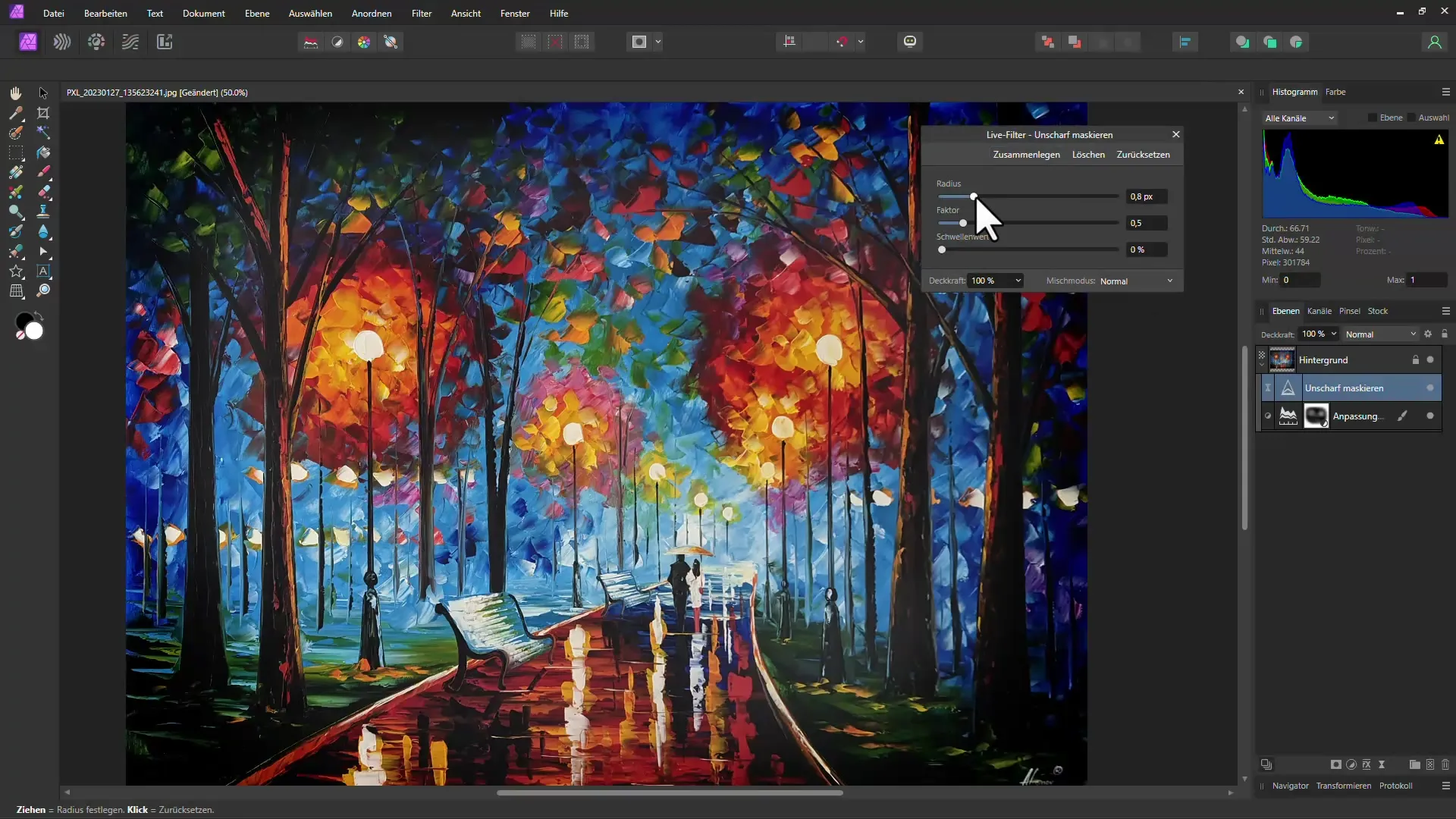Open adjustments menu in Layers panel
This screenshot has height=819, width=1456.
pos(1351,764)
